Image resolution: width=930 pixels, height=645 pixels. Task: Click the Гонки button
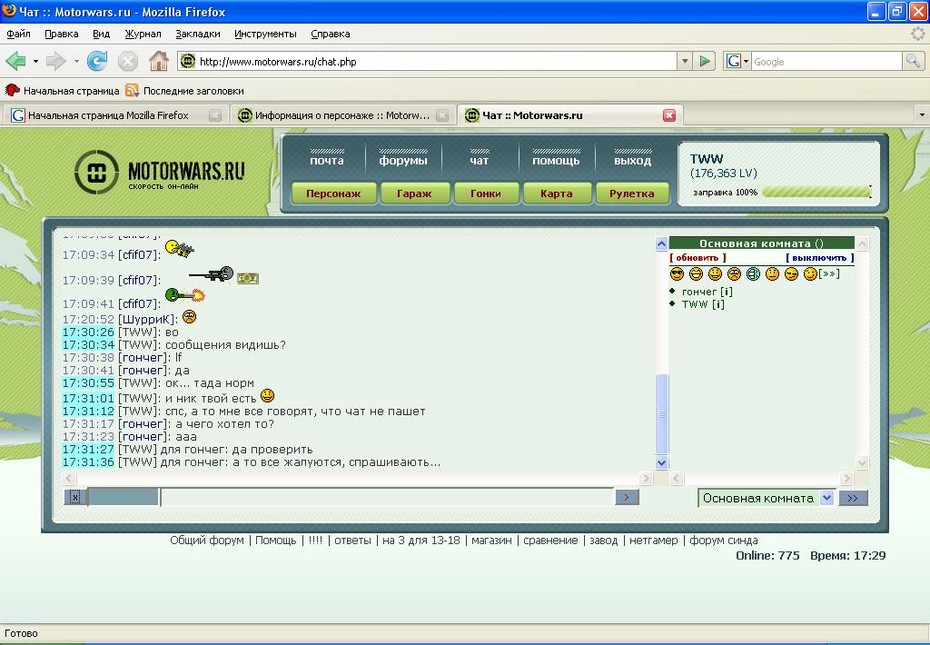pos(486,193)
